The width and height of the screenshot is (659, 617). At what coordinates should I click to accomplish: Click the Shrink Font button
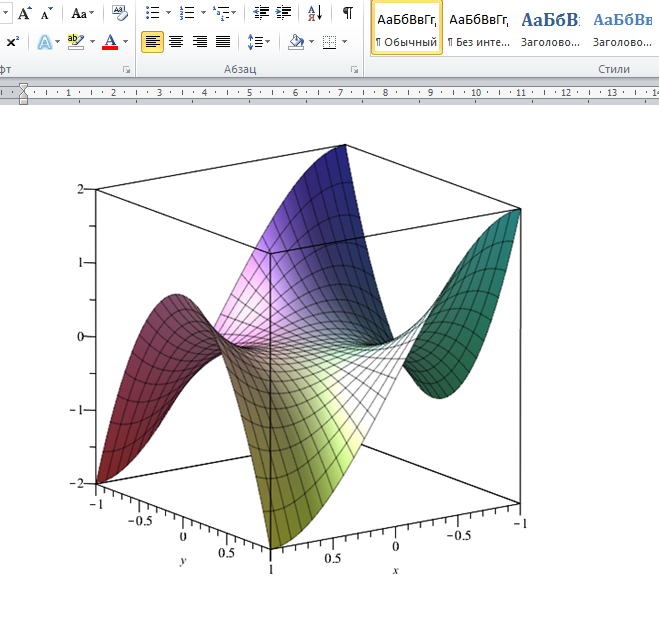click(x=47, y=13)
